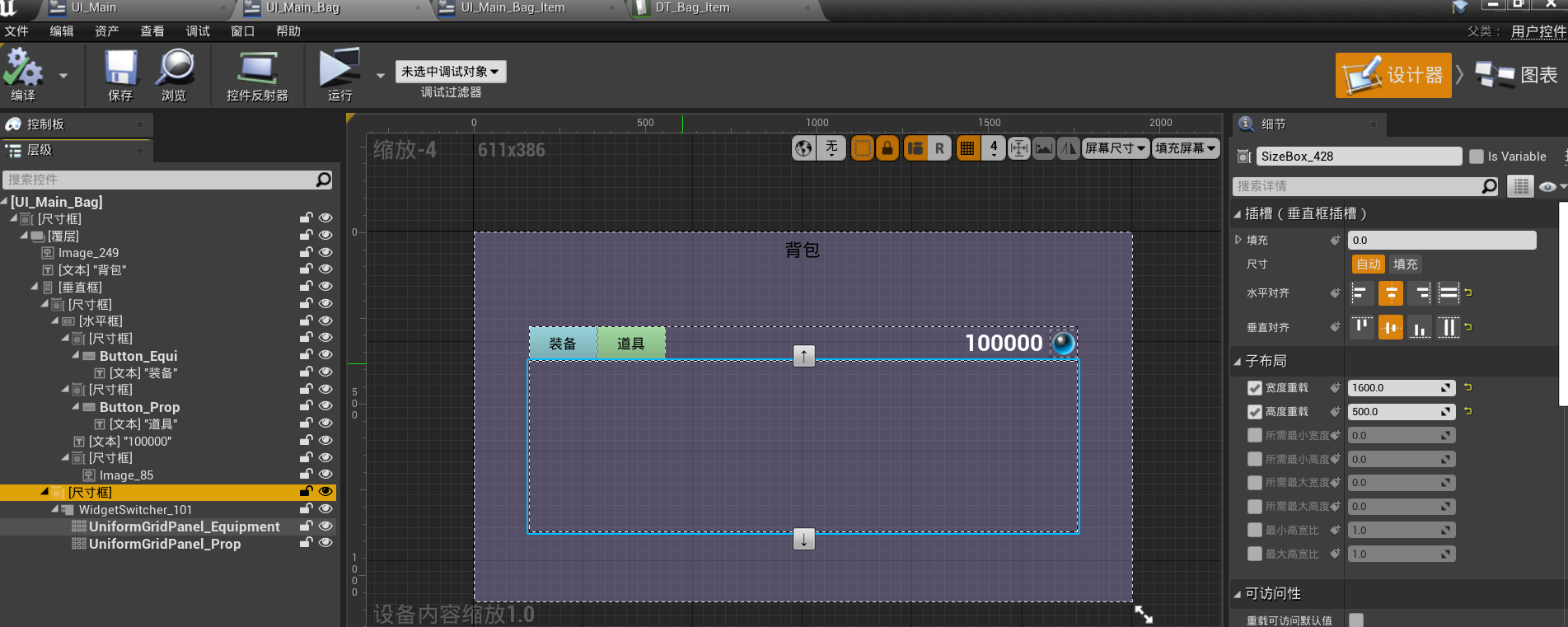The width and height of the screenshot is (1568, 627).
Task: Open the 调试 menu
Action: pos(198,31)
